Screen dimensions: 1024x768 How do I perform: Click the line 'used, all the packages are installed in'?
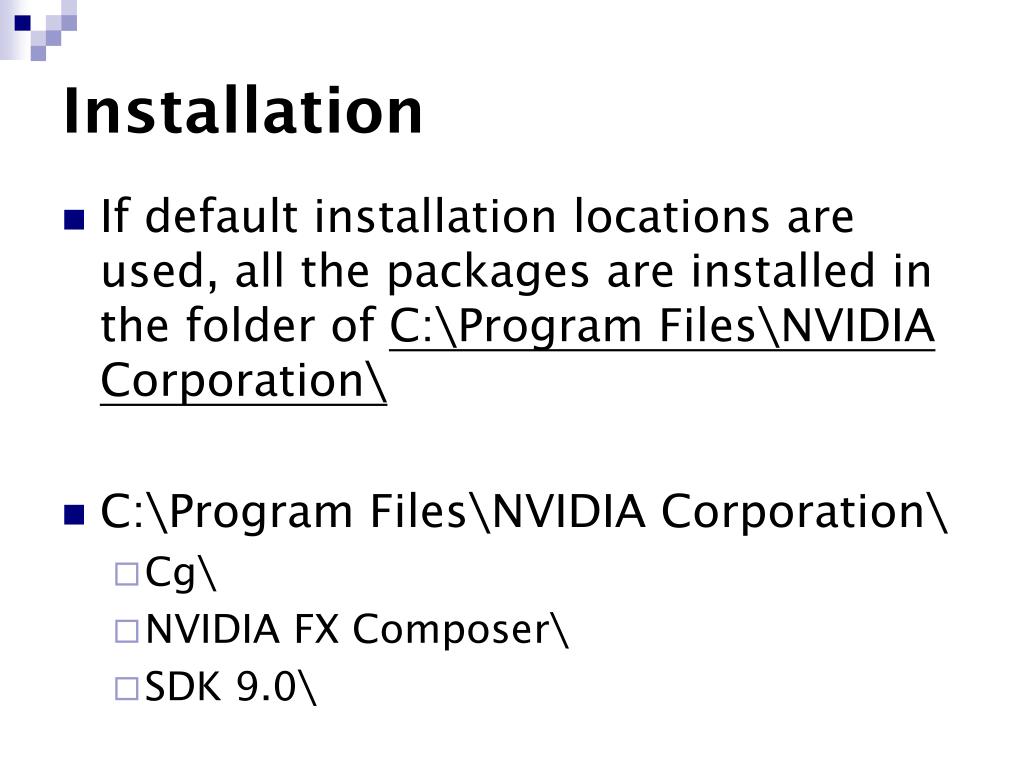click(516, 272)
